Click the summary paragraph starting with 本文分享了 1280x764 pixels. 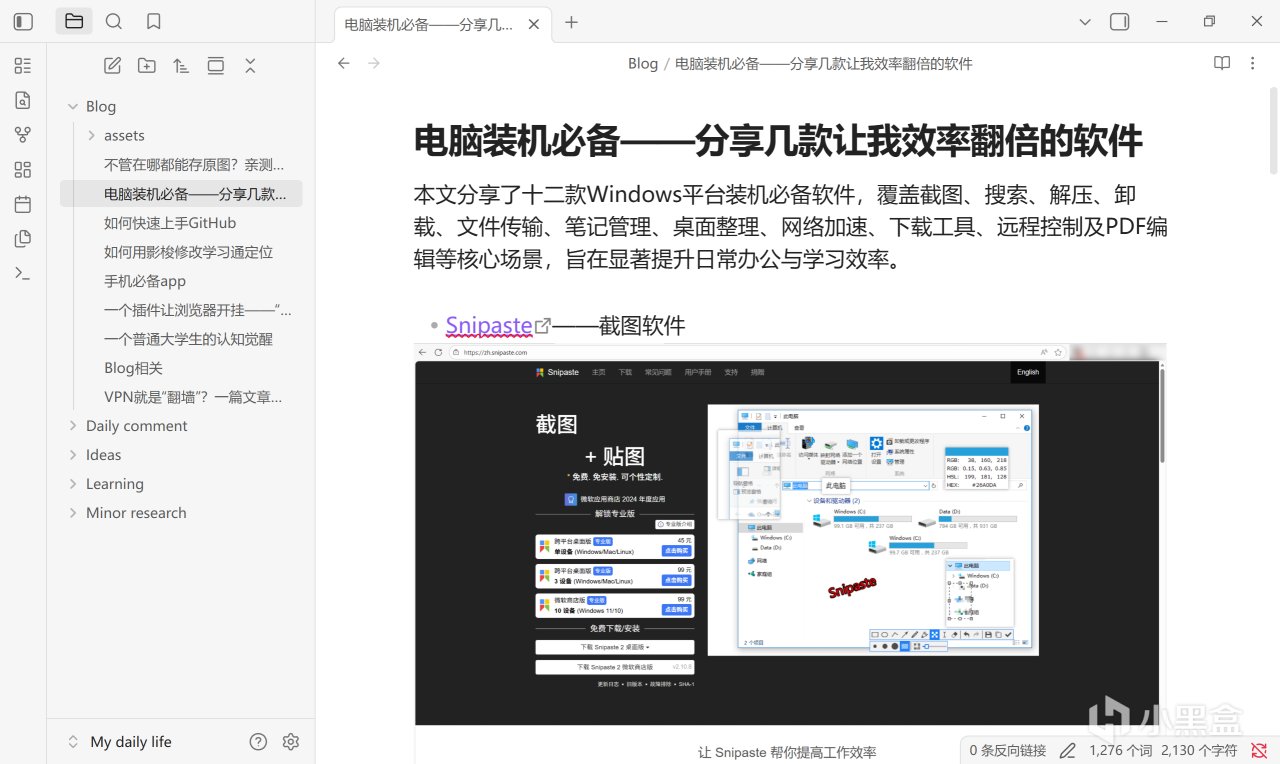click(790, 227)
